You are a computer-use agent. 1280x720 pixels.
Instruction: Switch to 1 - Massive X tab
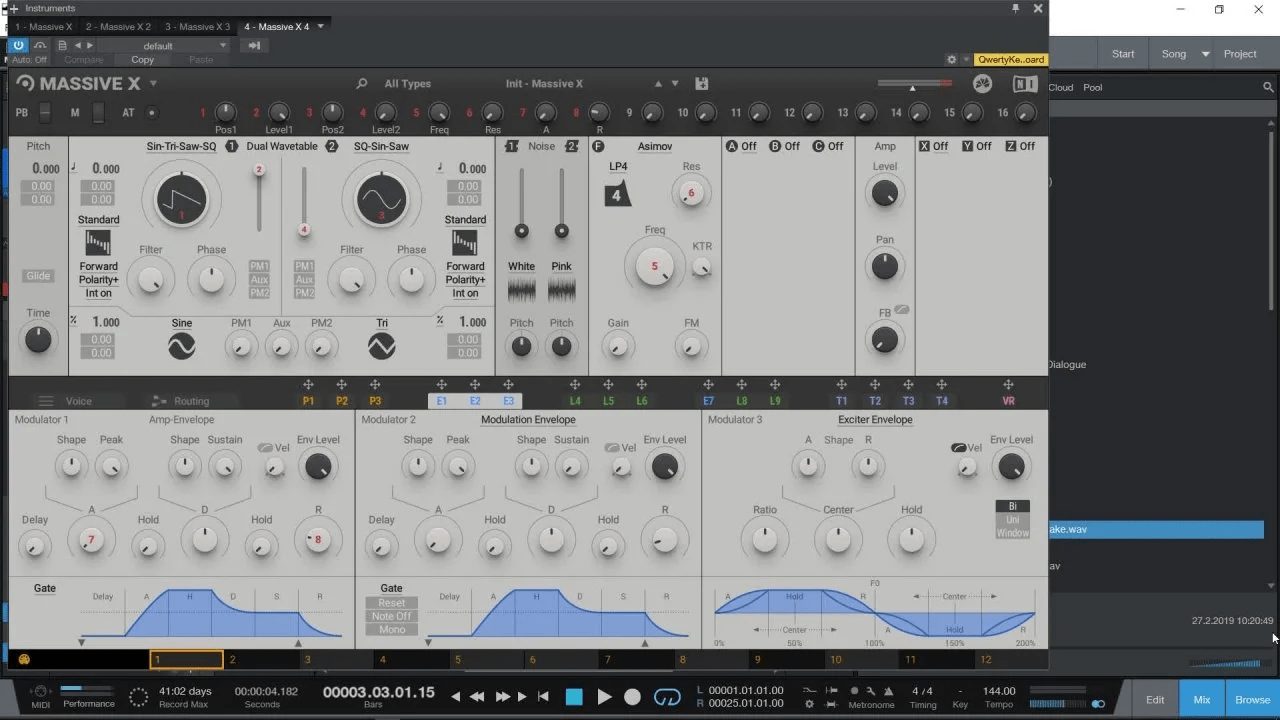[x=43, y=27]
